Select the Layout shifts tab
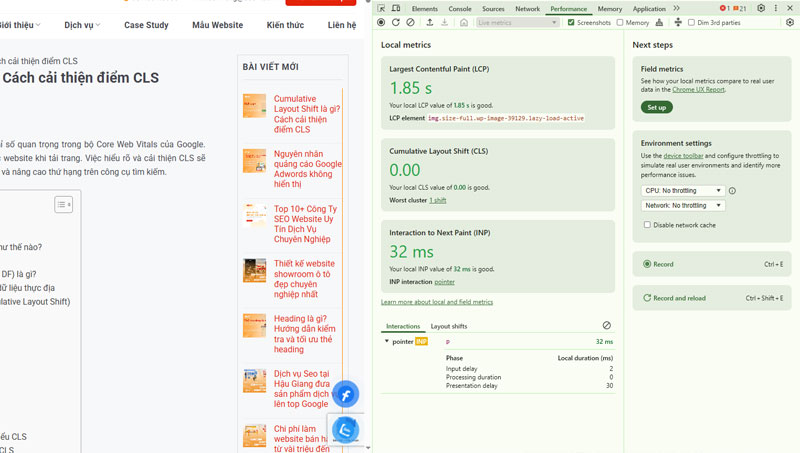 coord(448,326)
